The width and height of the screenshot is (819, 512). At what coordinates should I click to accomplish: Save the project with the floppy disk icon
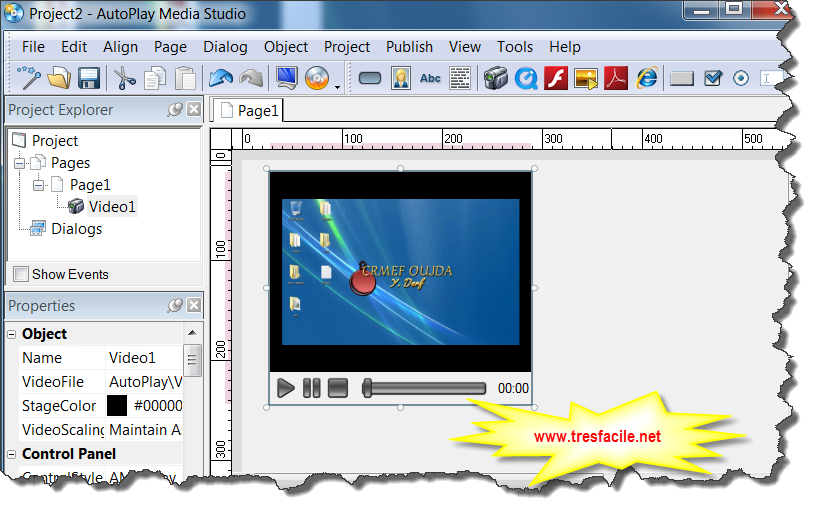click(x=89, y=78)
